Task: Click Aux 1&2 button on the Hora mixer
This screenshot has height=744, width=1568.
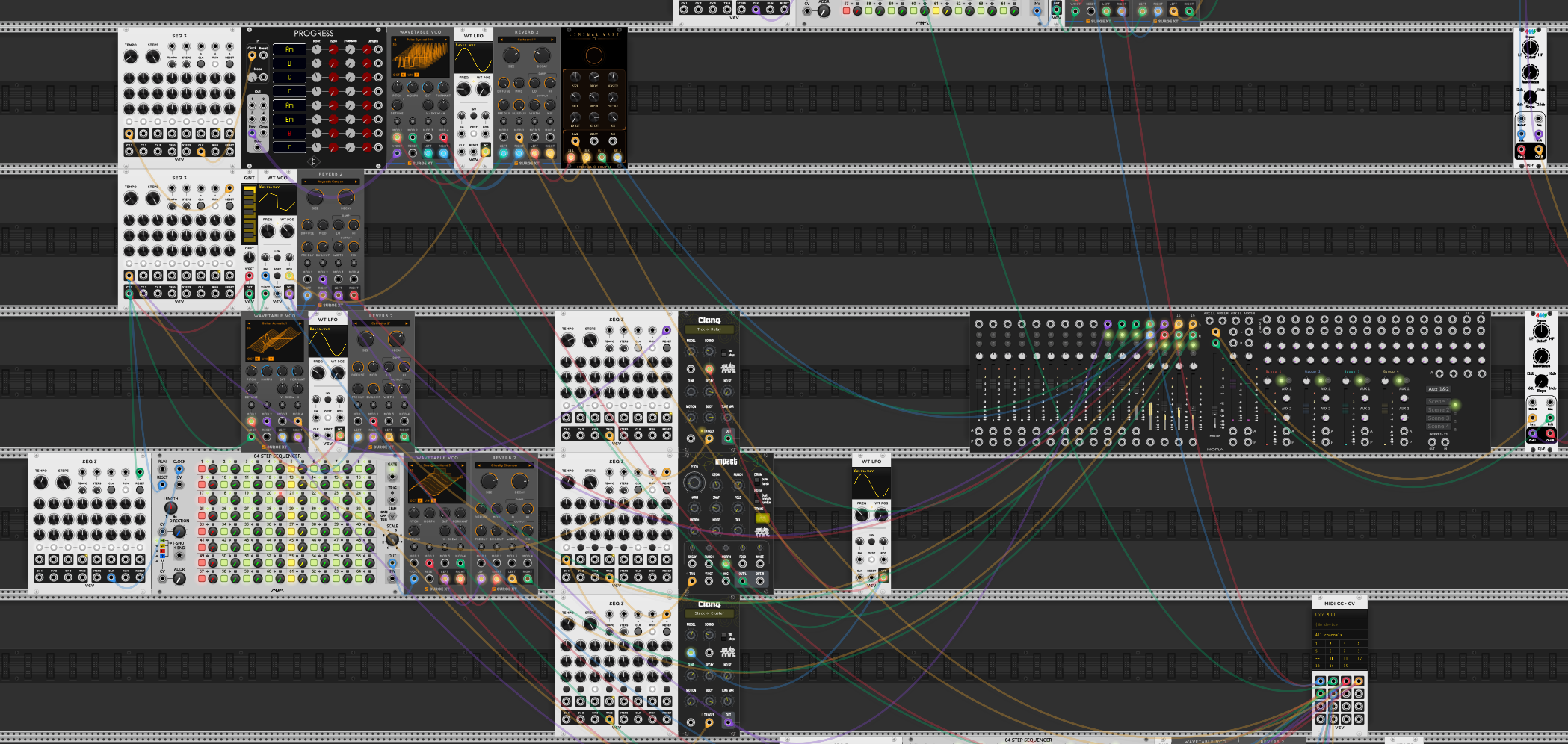Action: [1439, 389]
